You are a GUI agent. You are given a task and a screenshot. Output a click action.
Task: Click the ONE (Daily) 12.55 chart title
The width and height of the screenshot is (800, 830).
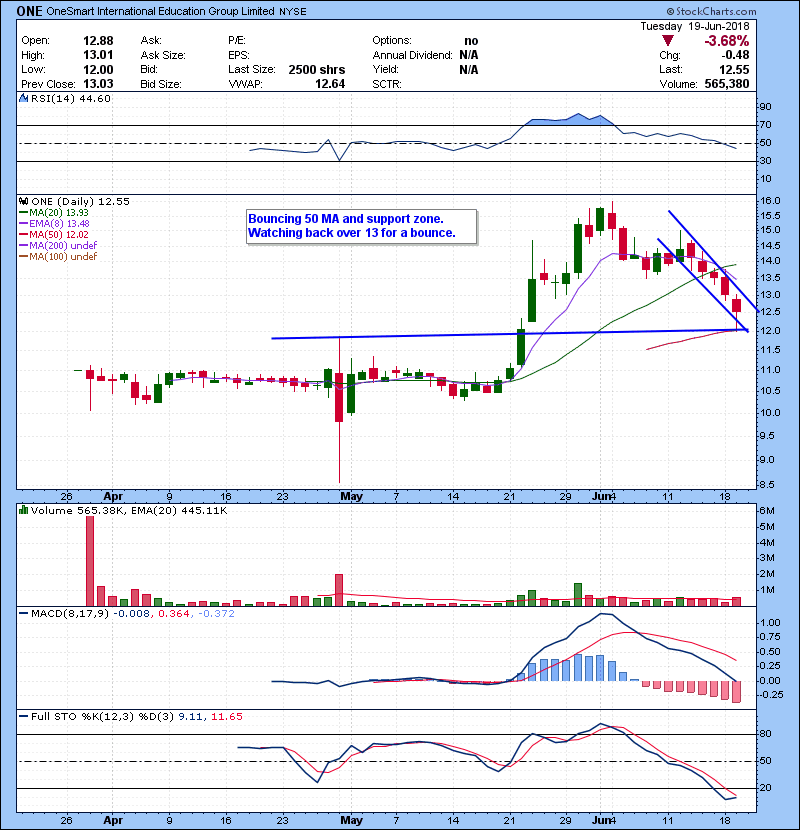(80, 201)
